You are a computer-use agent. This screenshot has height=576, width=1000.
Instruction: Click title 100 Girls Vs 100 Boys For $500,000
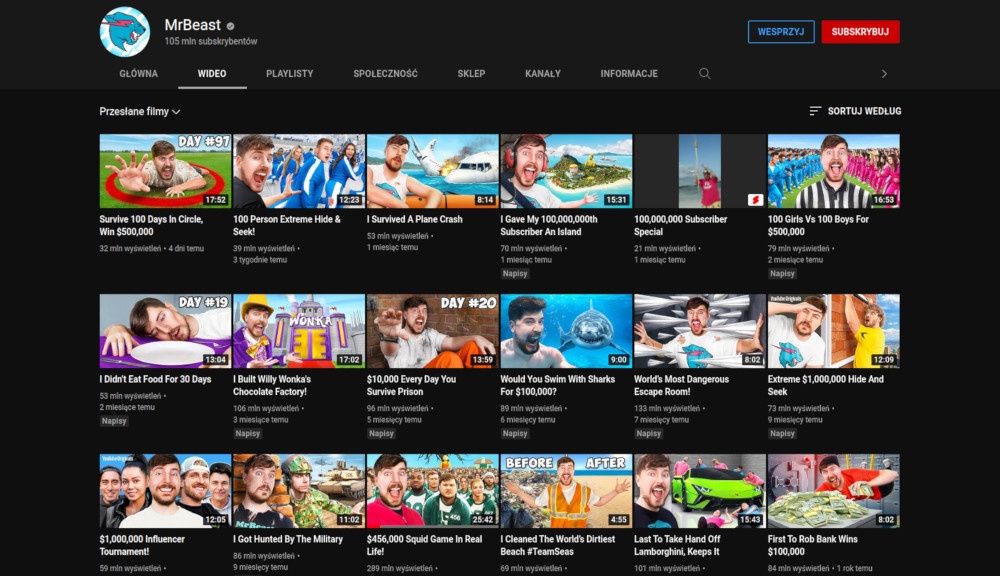pos(818,225)
